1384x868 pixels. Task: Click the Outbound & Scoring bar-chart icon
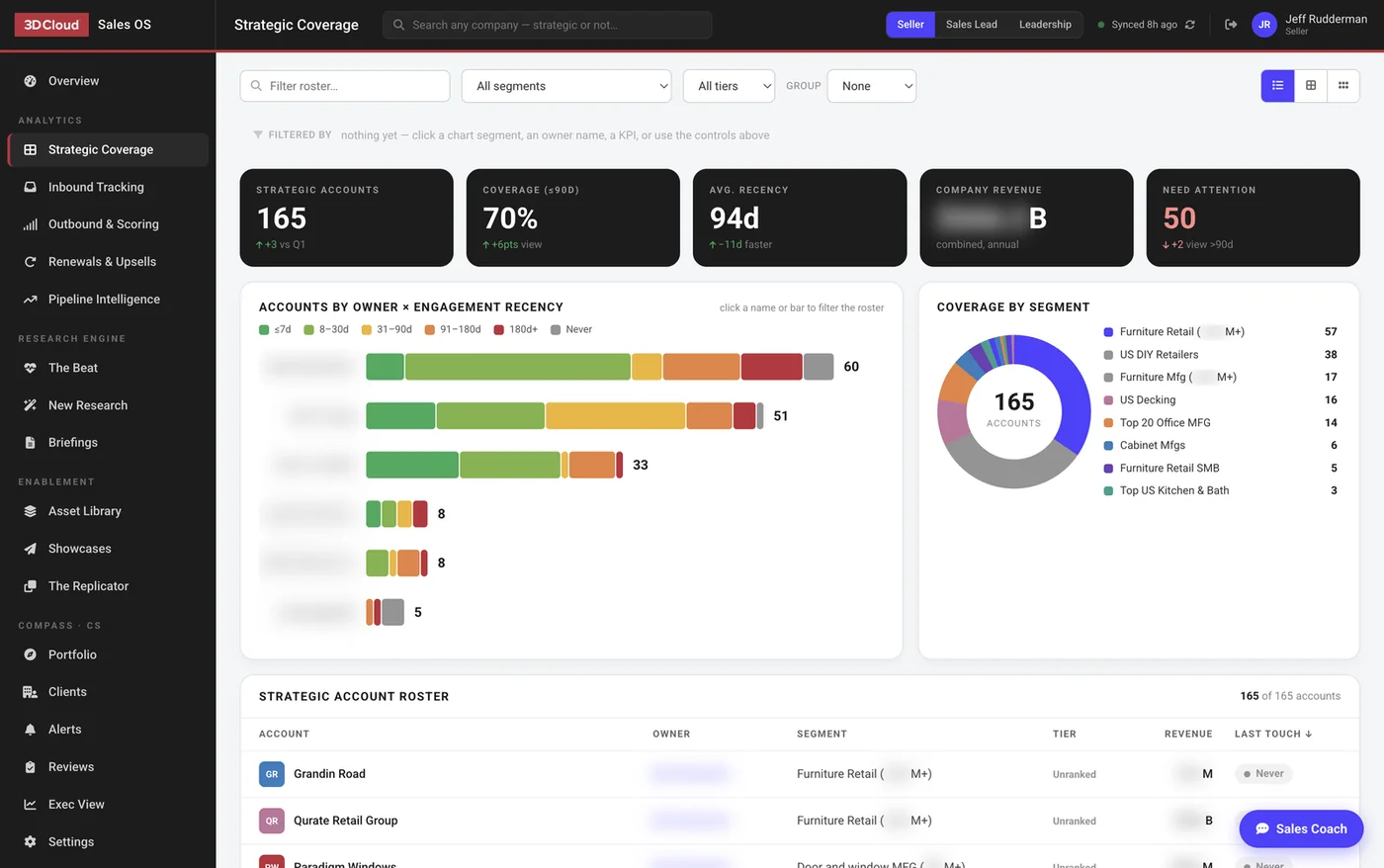pyautogui.click(x=31, y=224)
